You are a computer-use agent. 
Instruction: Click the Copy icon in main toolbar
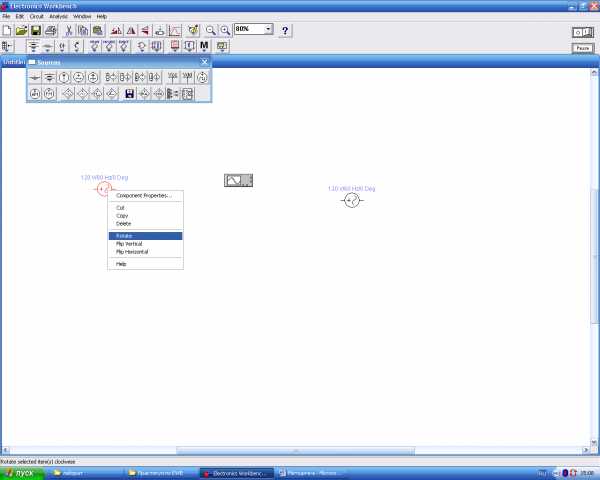coord(83,30)
